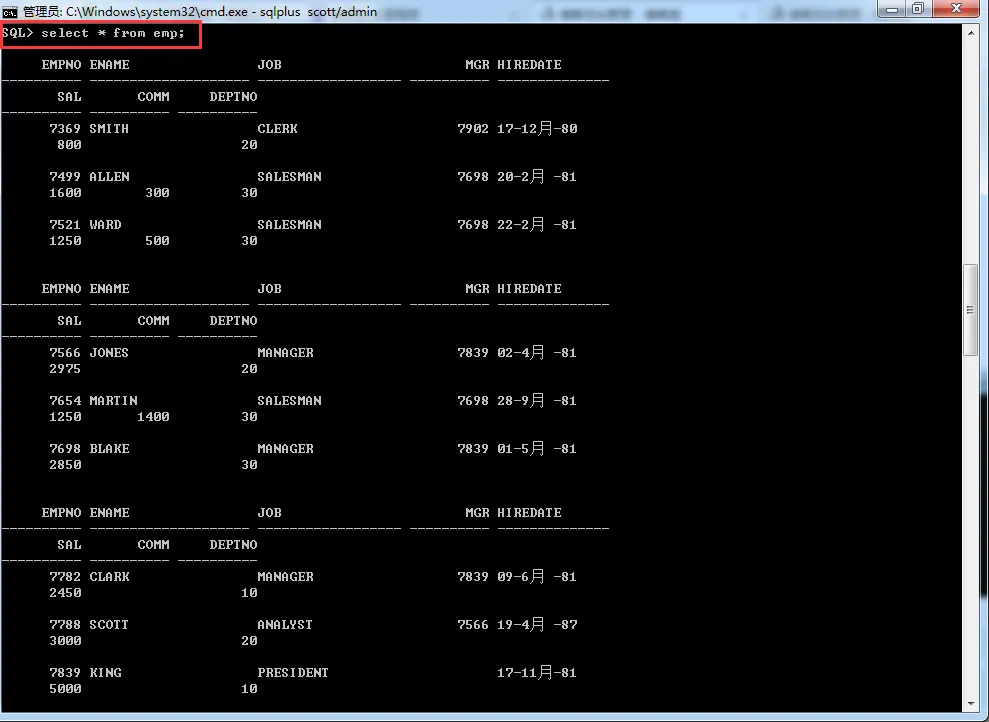Click commission value 1400
The height and width of the screenshot is (722, 989).
(x=153, y=416)
